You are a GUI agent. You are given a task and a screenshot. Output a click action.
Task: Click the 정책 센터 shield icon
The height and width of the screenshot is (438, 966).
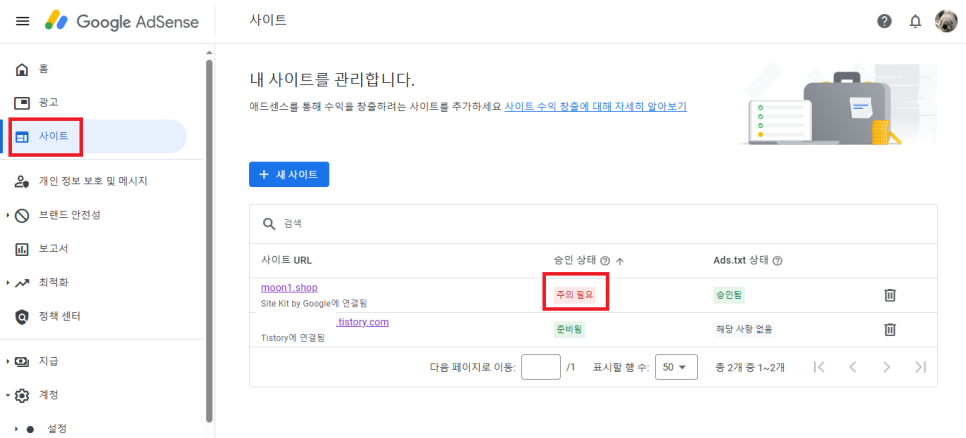(22, 317)
